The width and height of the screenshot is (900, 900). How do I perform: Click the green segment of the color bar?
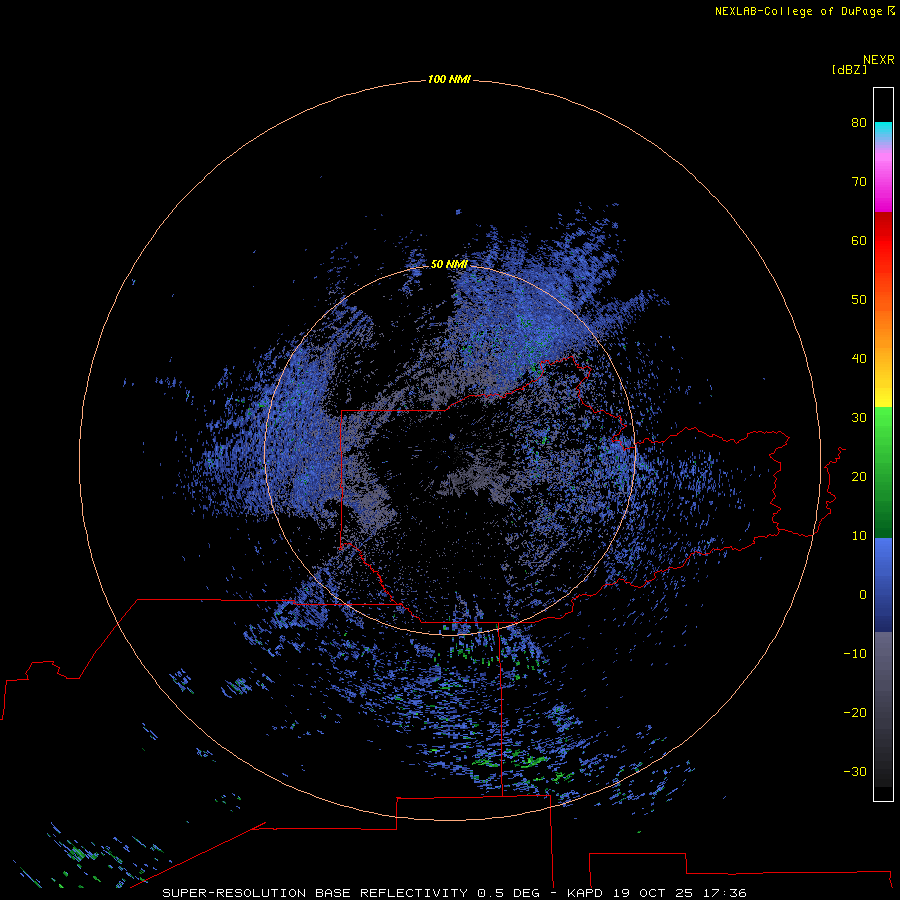click(x=883, y=472)
